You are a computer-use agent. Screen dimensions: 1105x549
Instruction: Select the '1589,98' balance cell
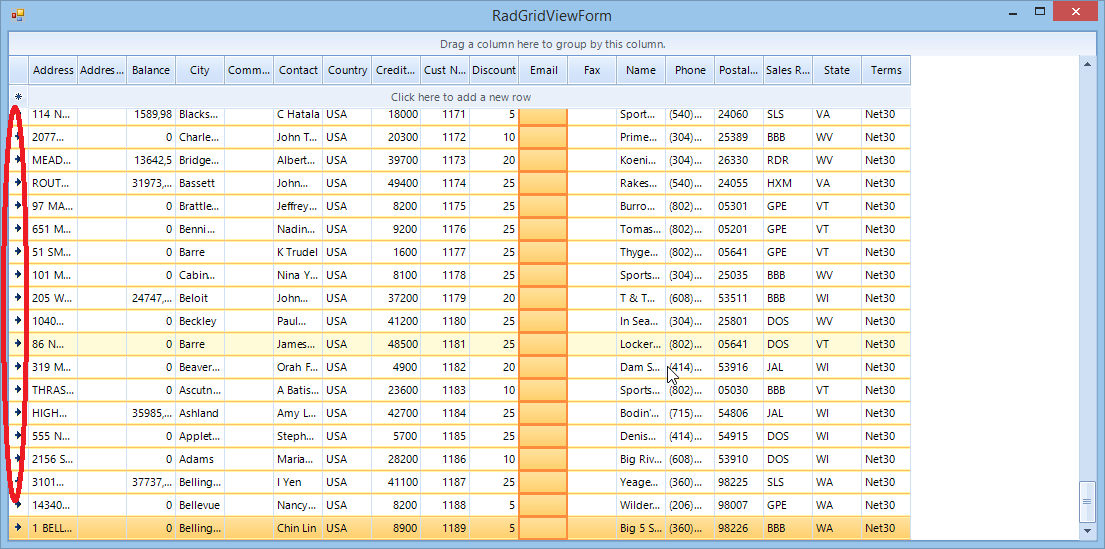(151, 114)
